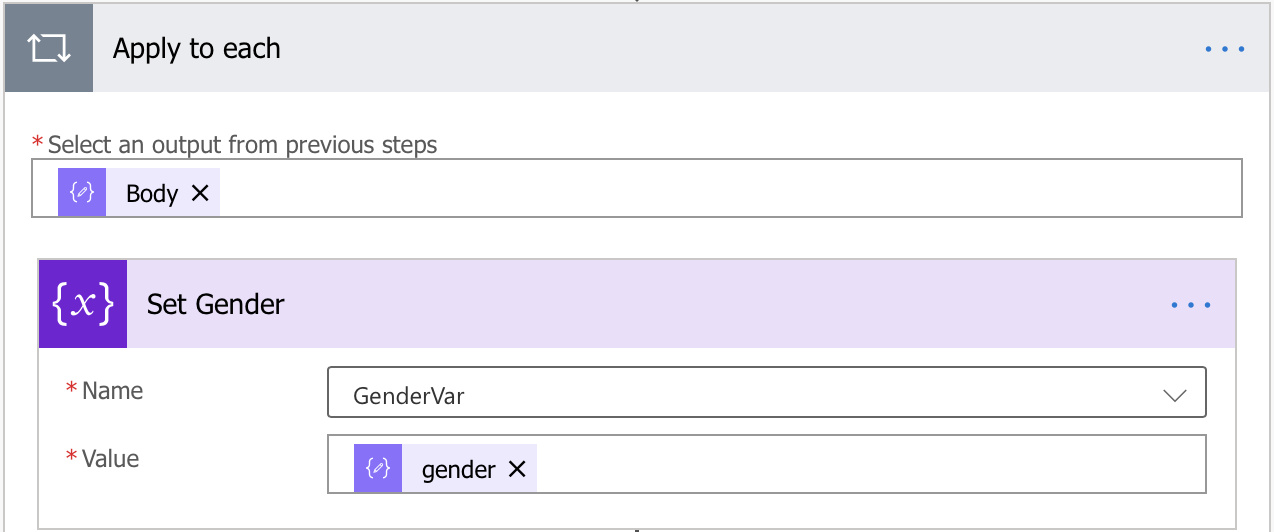Open the Set Gender action ellipsis menu

click(1191, 305)
